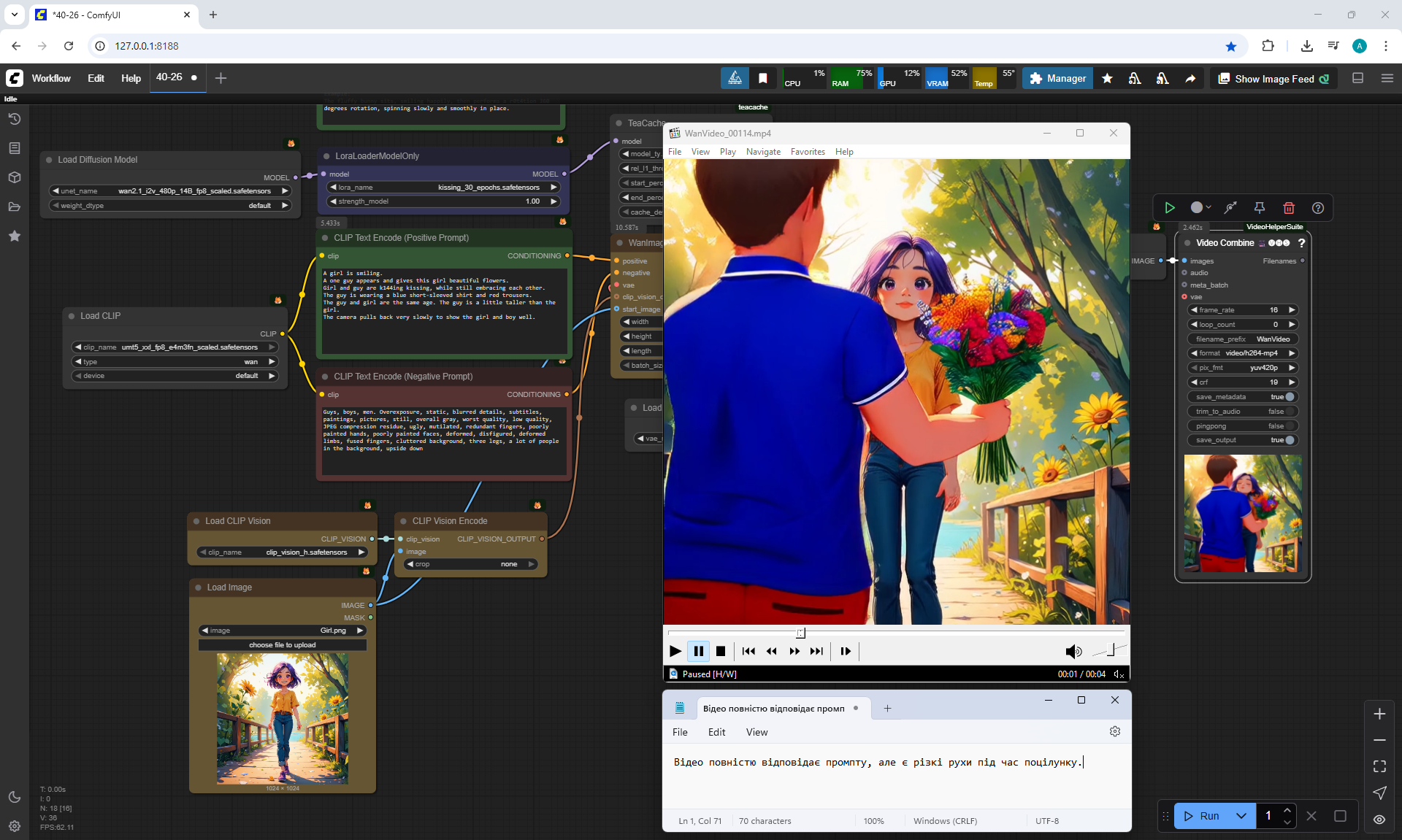Pin the selected Video Combine node
1402x840 pixels.
pos(1260,208)
